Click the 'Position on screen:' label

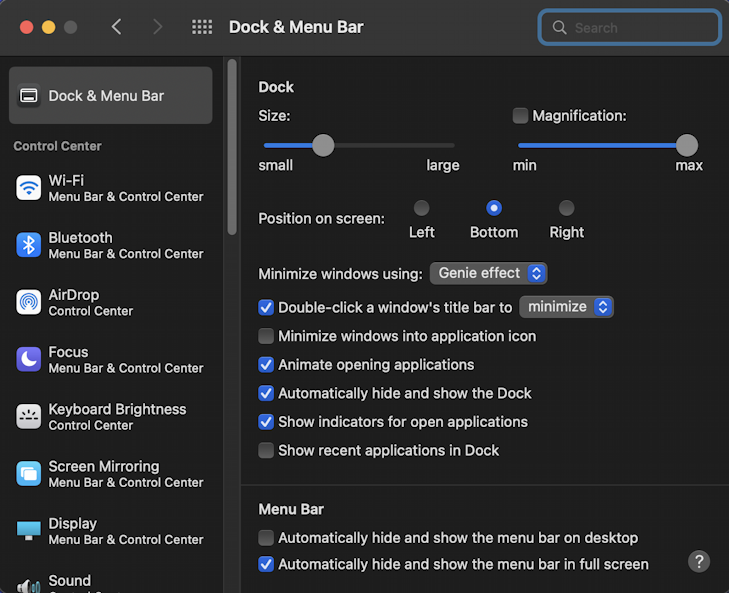point(321,219)
